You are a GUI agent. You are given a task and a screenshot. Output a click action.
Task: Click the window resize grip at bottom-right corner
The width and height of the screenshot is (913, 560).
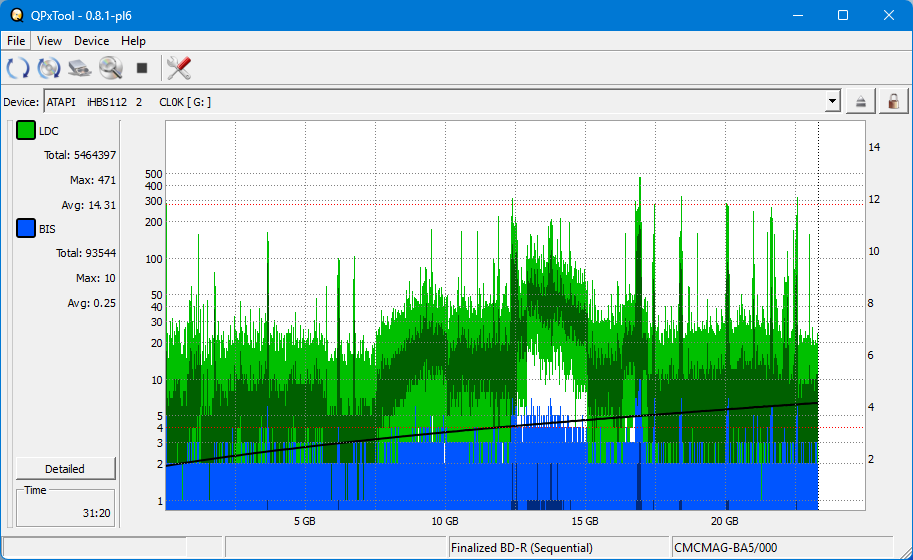click(905, 552)
